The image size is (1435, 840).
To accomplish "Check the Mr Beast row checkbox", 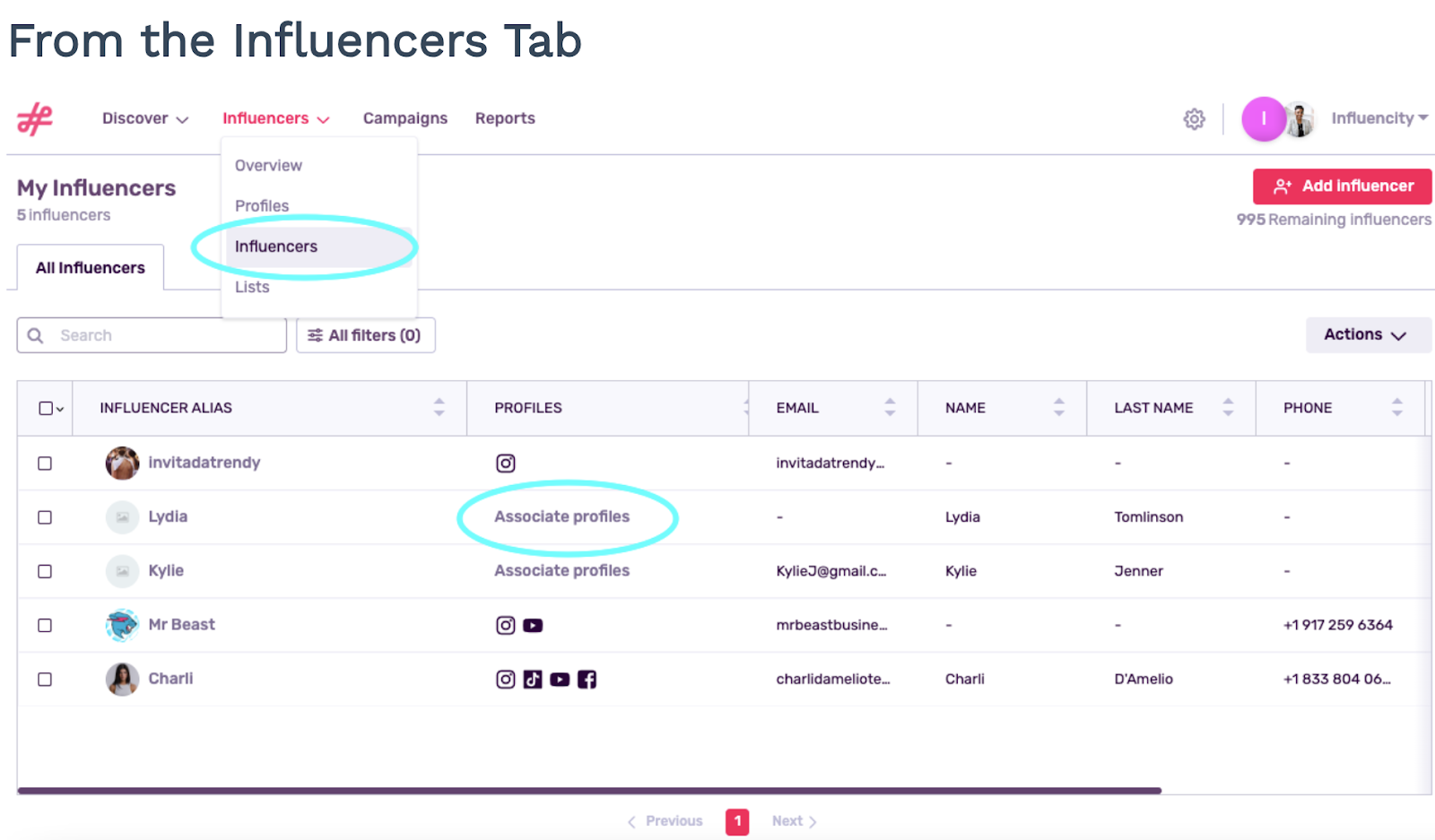I will point(45,626).
